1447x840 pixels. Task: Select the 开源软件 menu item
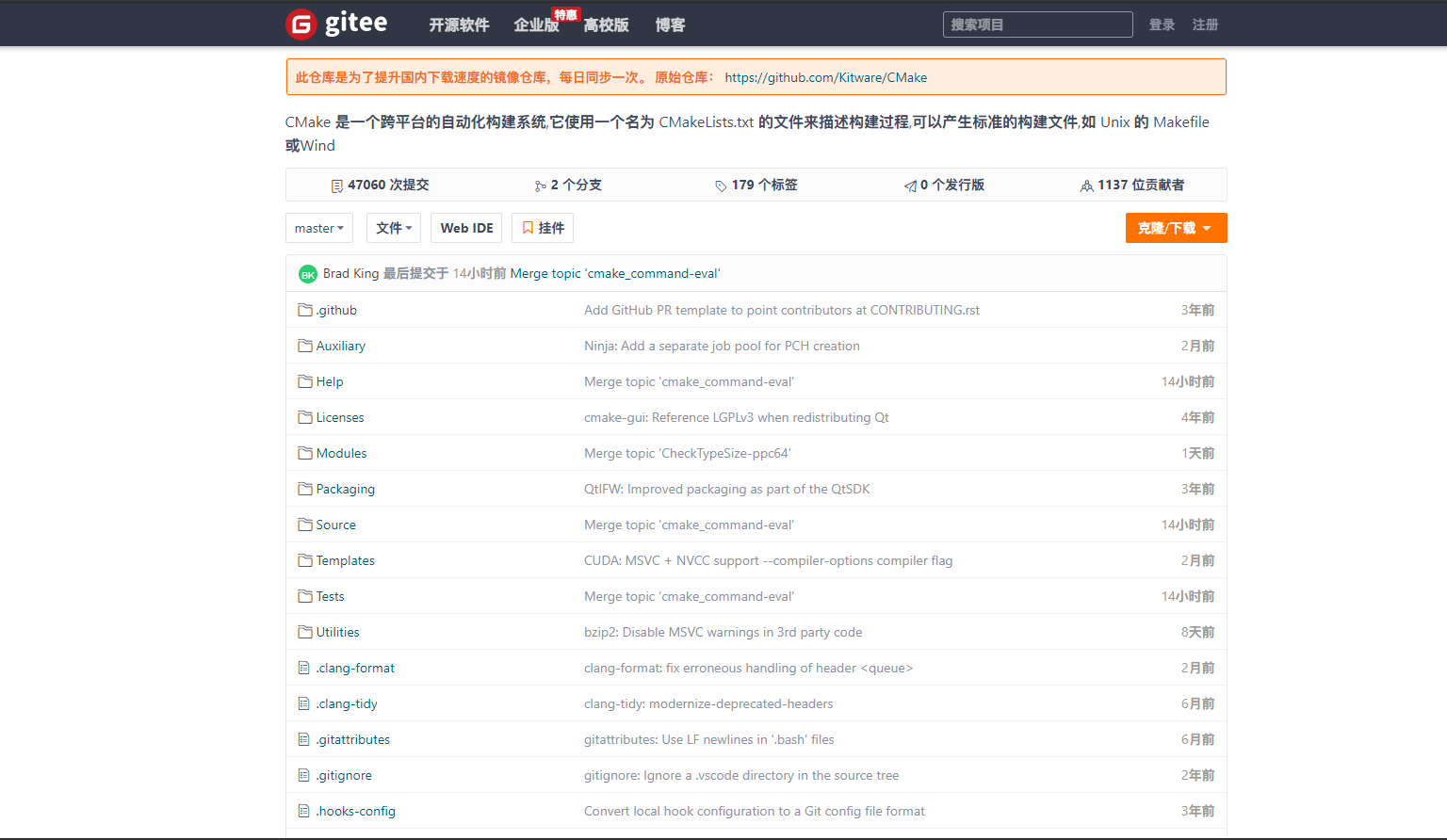coord(459,24)
